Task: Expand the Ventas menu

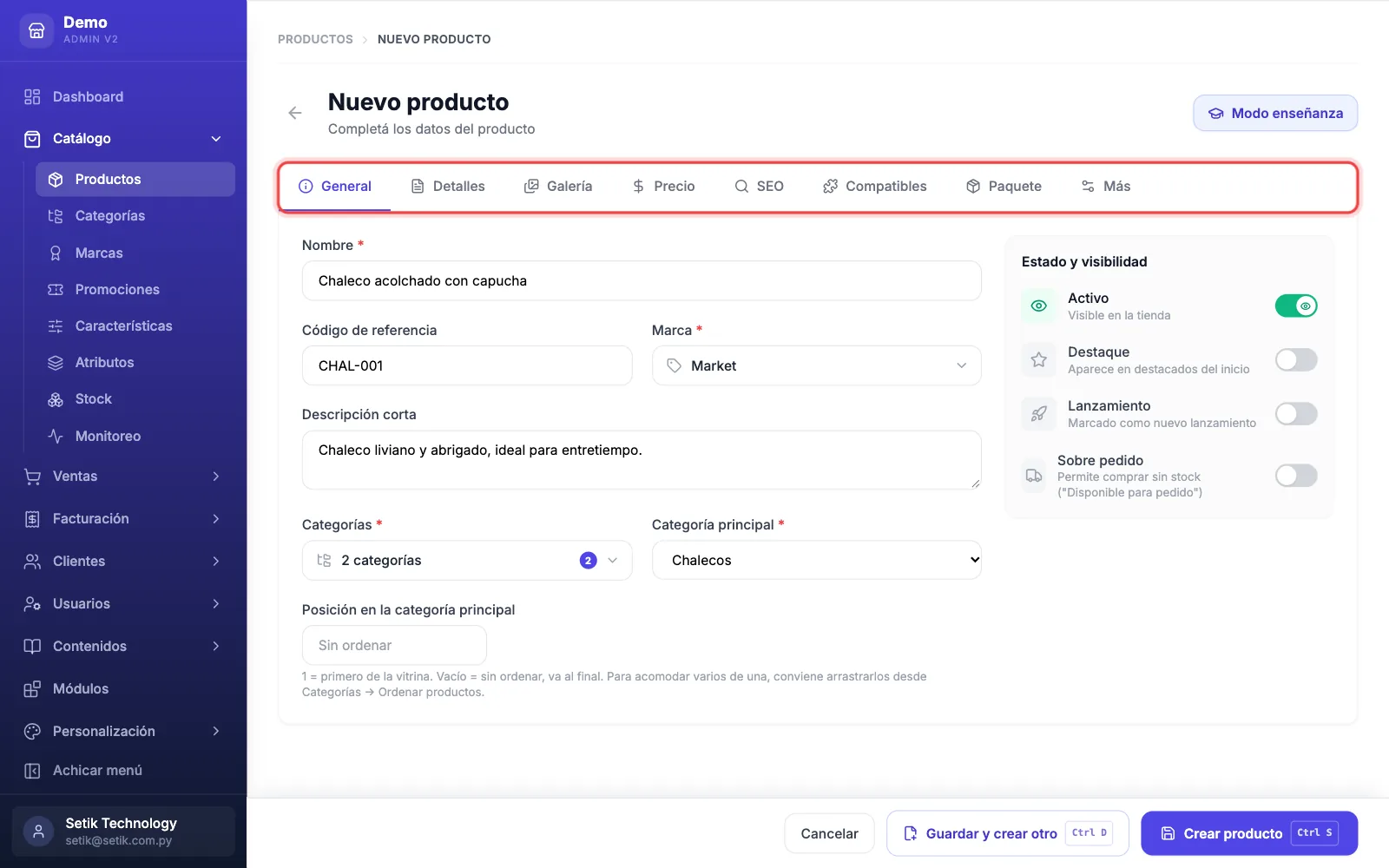Action: (x=123, y=476)
